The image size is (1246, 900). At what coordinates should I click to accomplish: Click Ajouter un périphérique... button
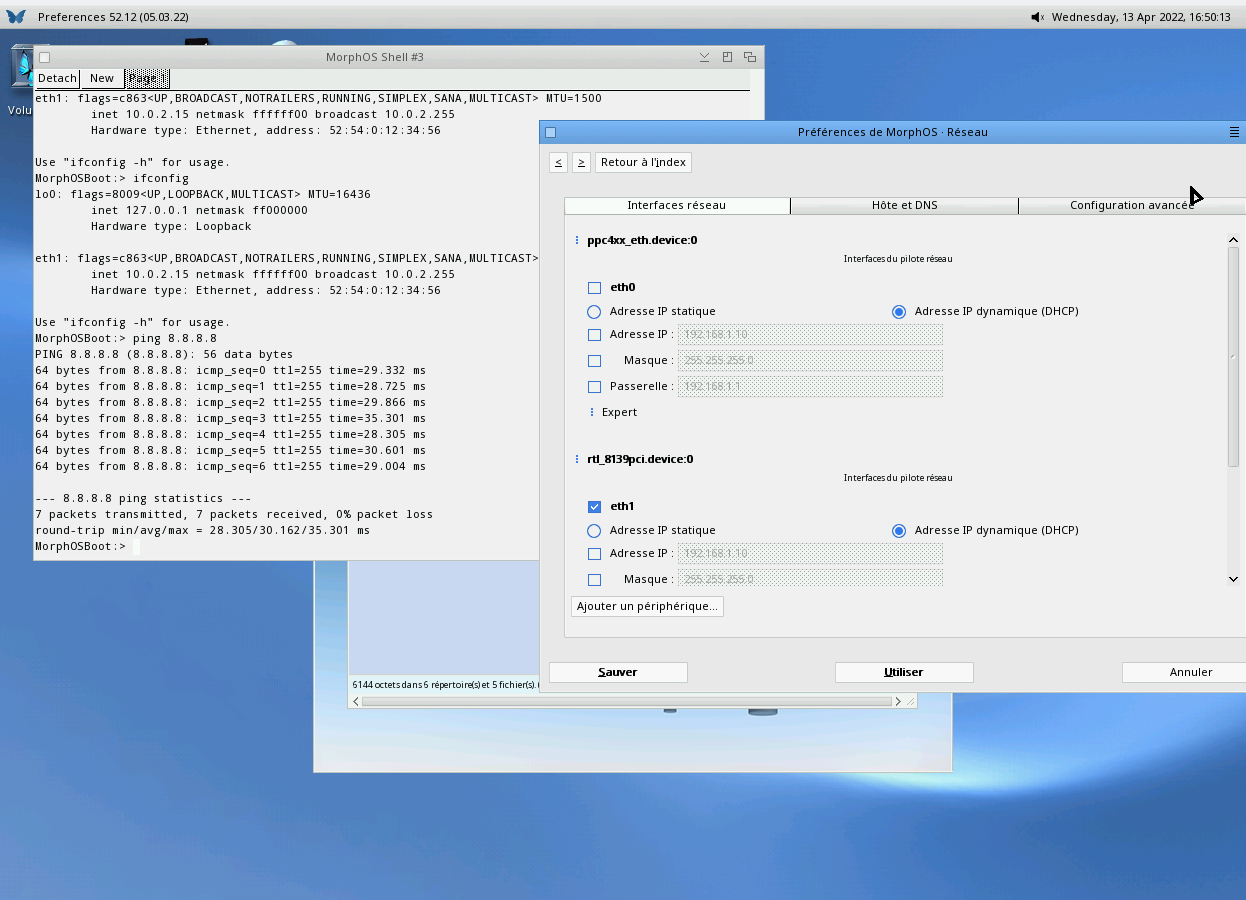647,606
